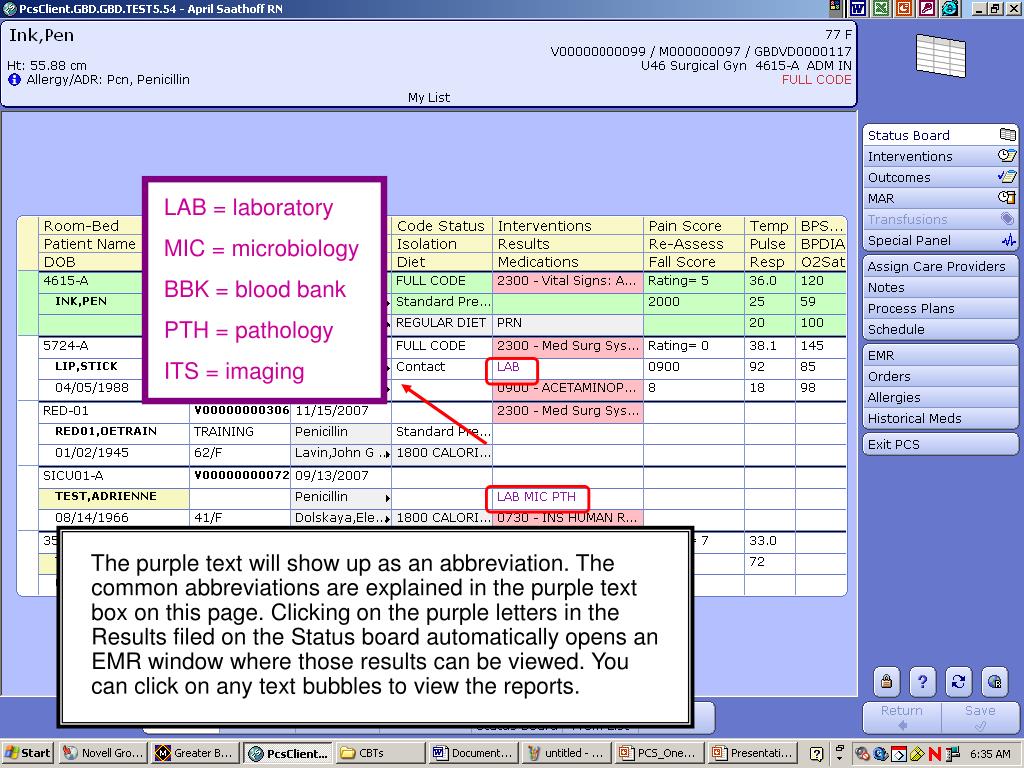
Task: Open the Orders button in the side panel
Action: 940,376
